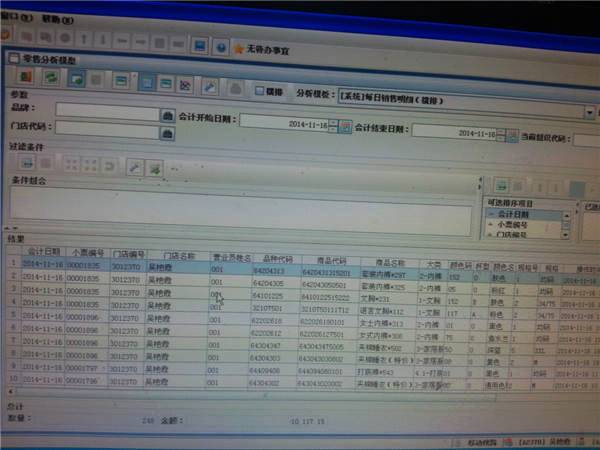Screen dimensions: 600x450
Task: Click the blue help question mark icon
Action: 221,46
